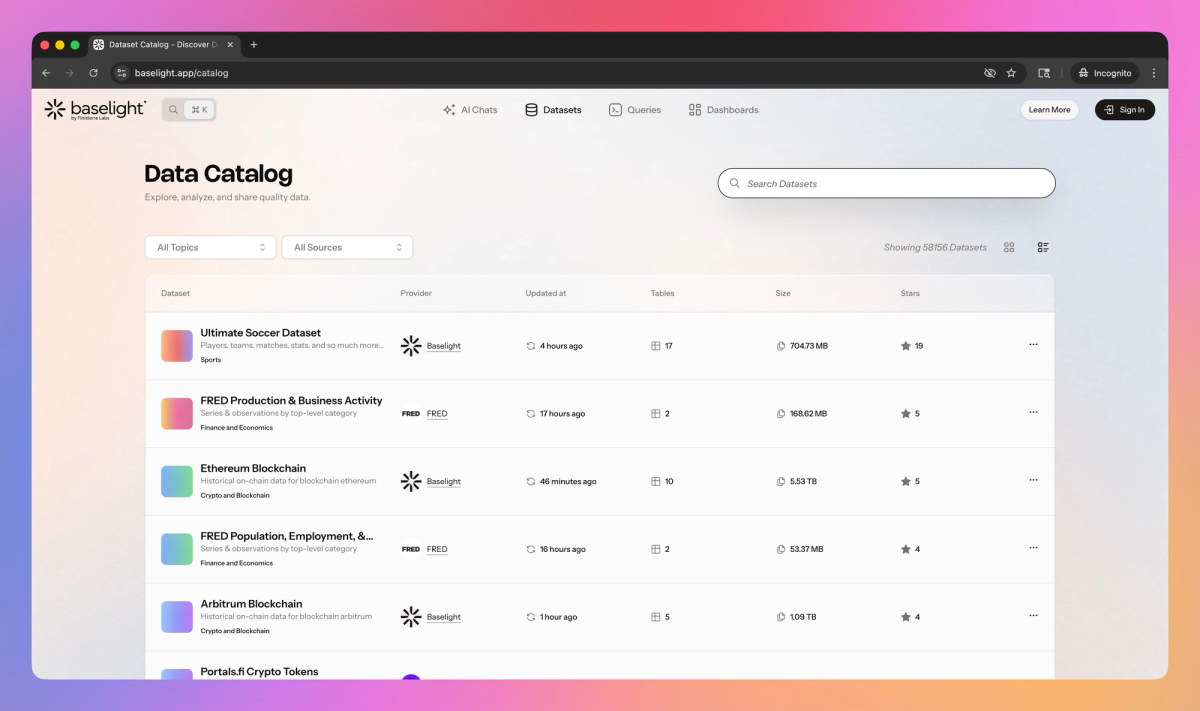
Task: Click the Ethereum Blockchain gradient thumbnail
Action: click(x=177, y=481)
